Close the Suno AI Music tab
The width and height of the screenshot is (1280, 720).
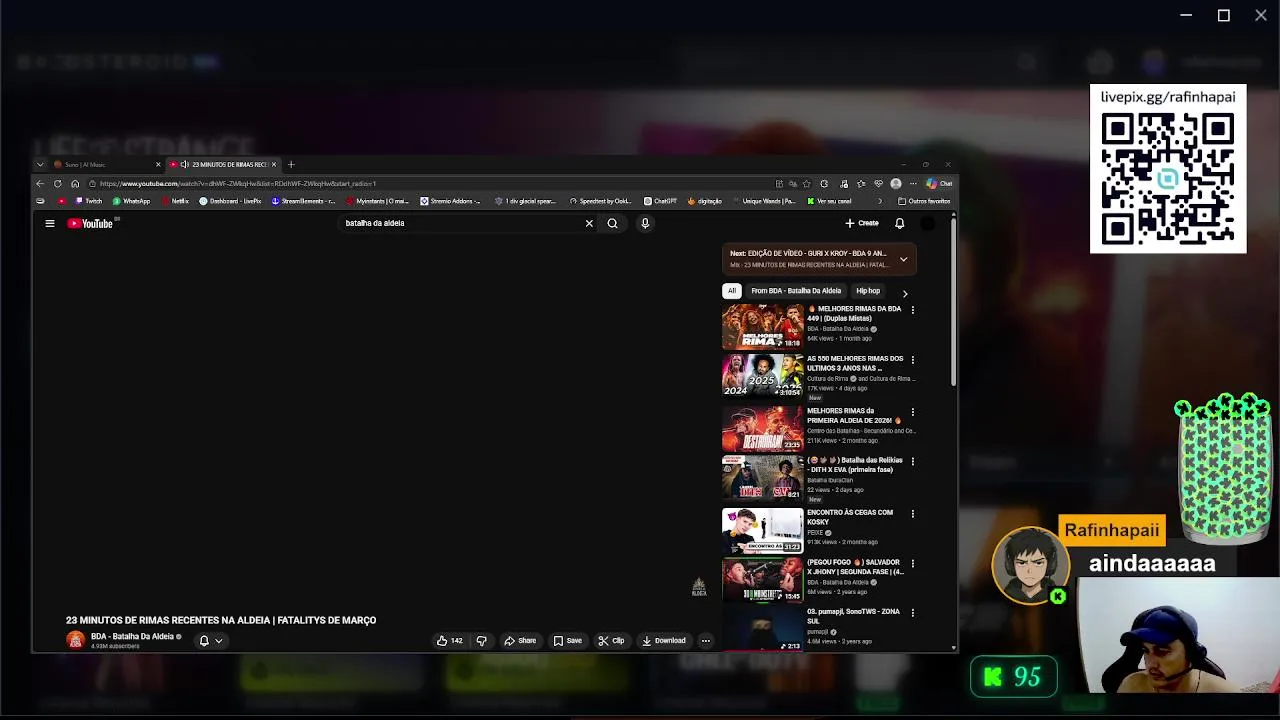[x=157, y=164]
